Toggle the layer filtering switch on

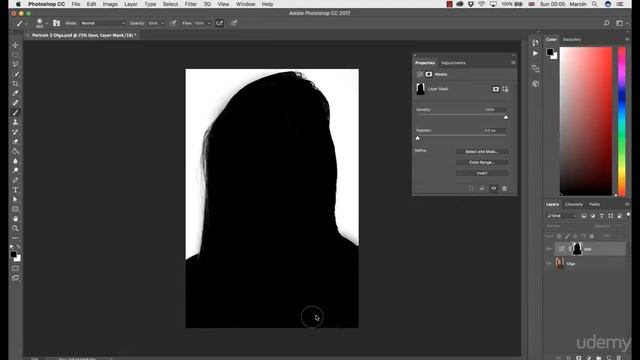click(x=628, y=214)
